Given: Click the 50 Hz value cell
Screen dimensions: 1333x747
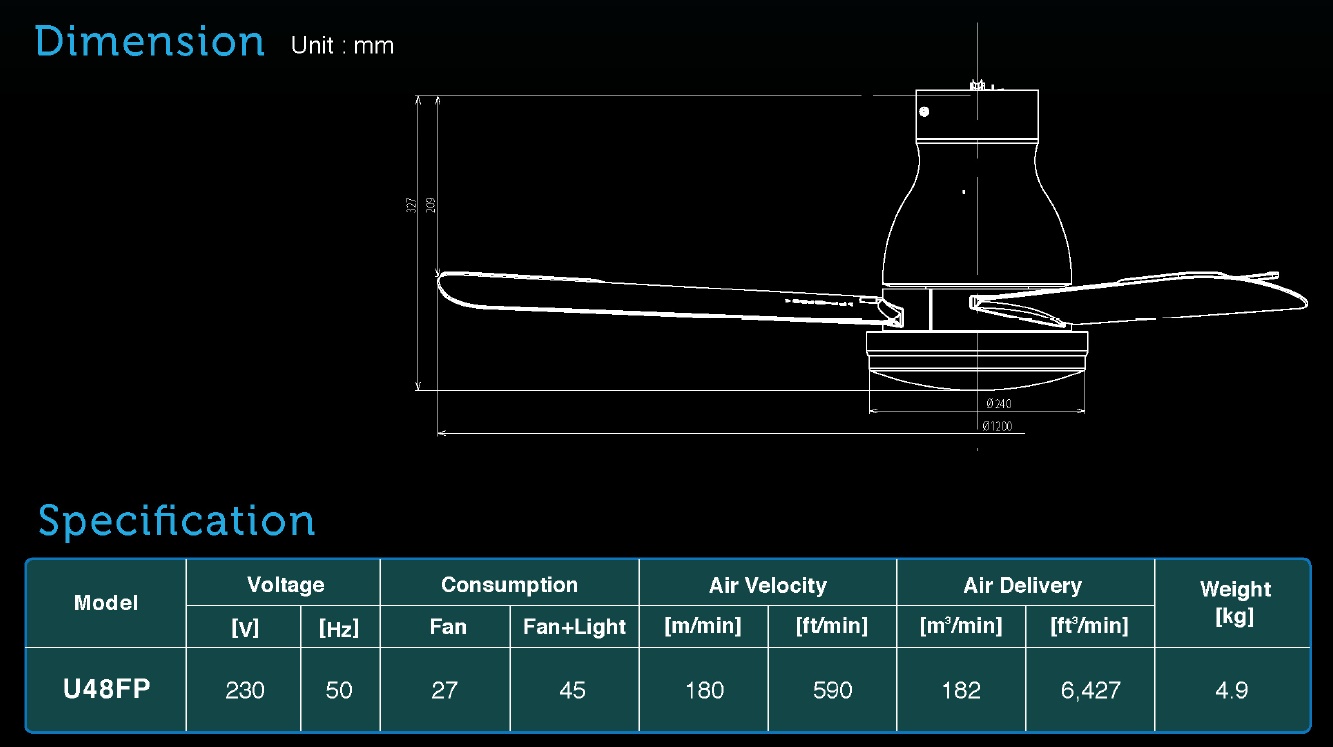Looking at the screenshot, I should pyautogui.click(x=339, y=690).
